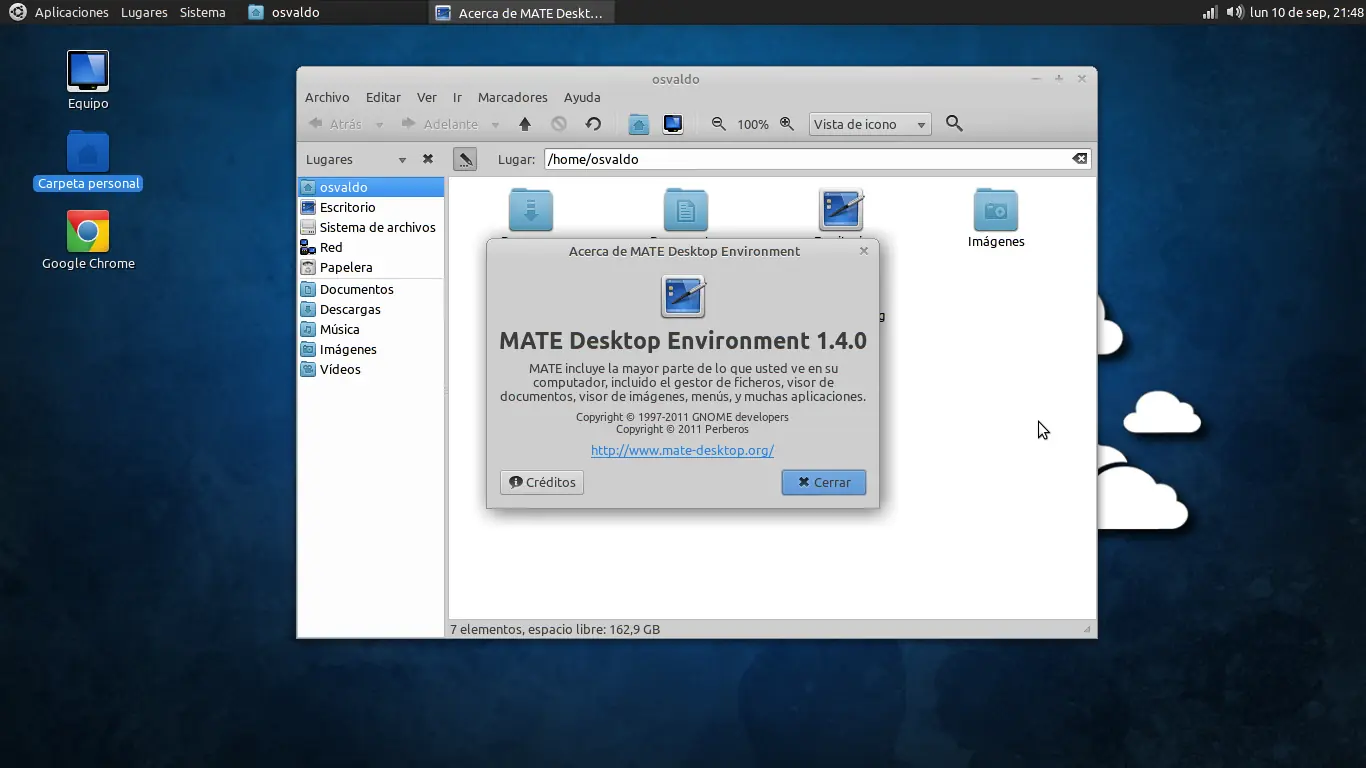The image size is (1366, 768).
Task: Select Sistema de archivos in the sidebar
Action: click(x=371, y=227)
